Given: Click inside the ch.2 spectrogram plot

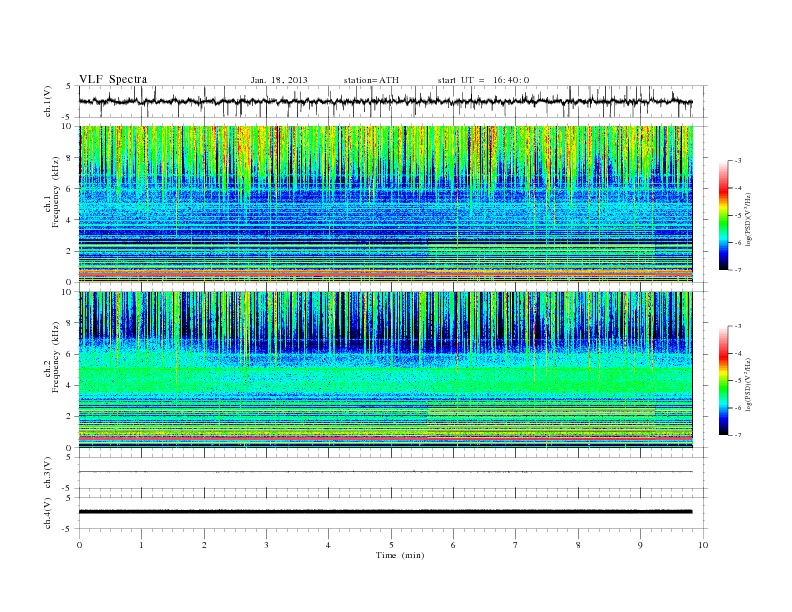Looking at the screenshot, I should pos(385,370).
